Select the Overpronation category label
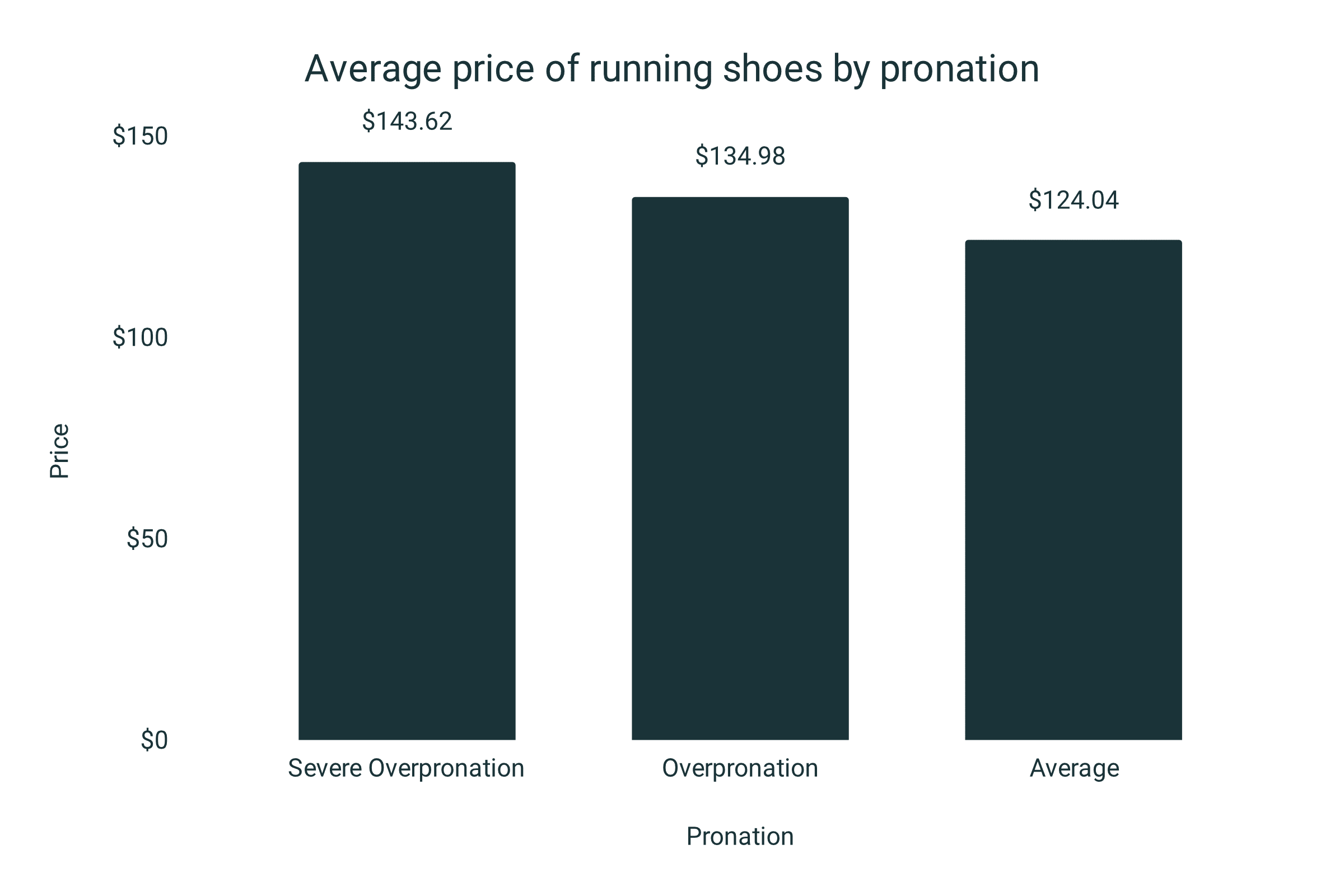 (740, 768)
